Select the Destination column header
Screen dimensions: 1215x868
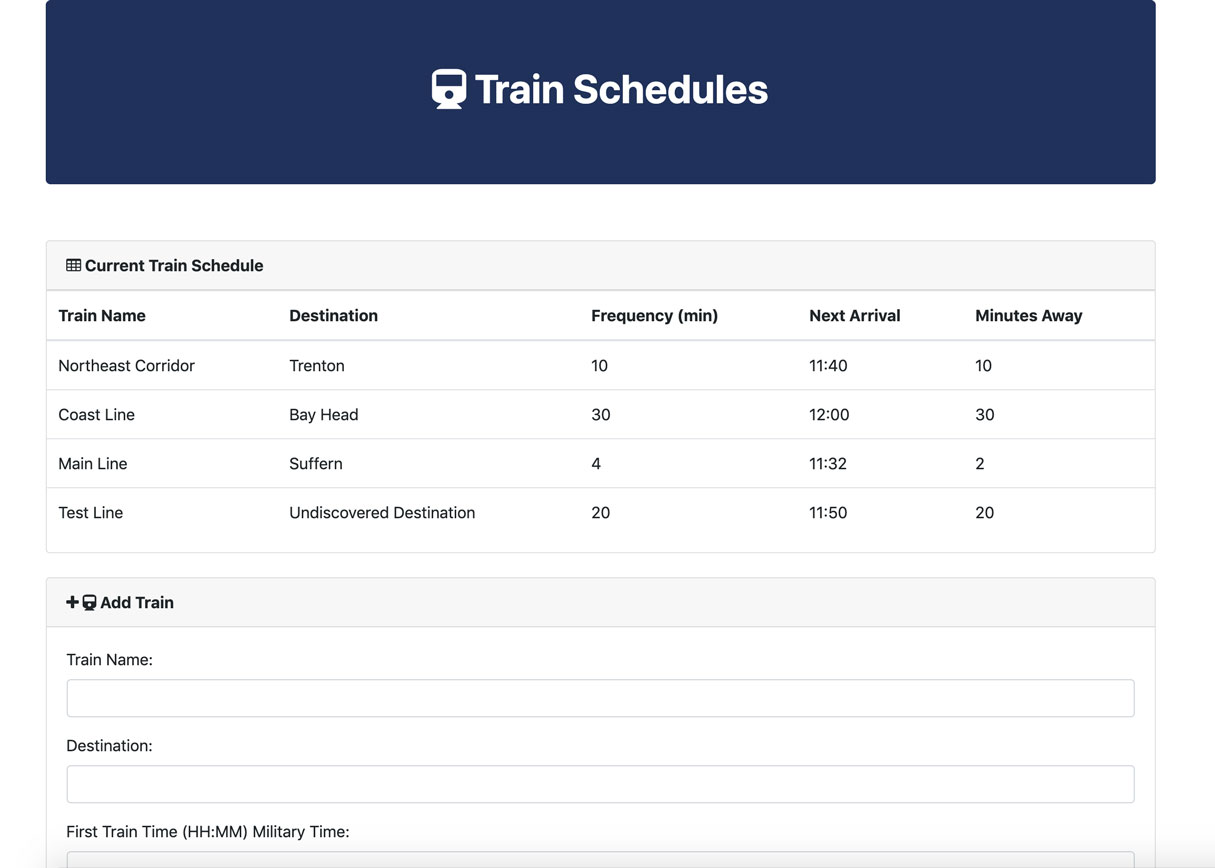(333, 315)
